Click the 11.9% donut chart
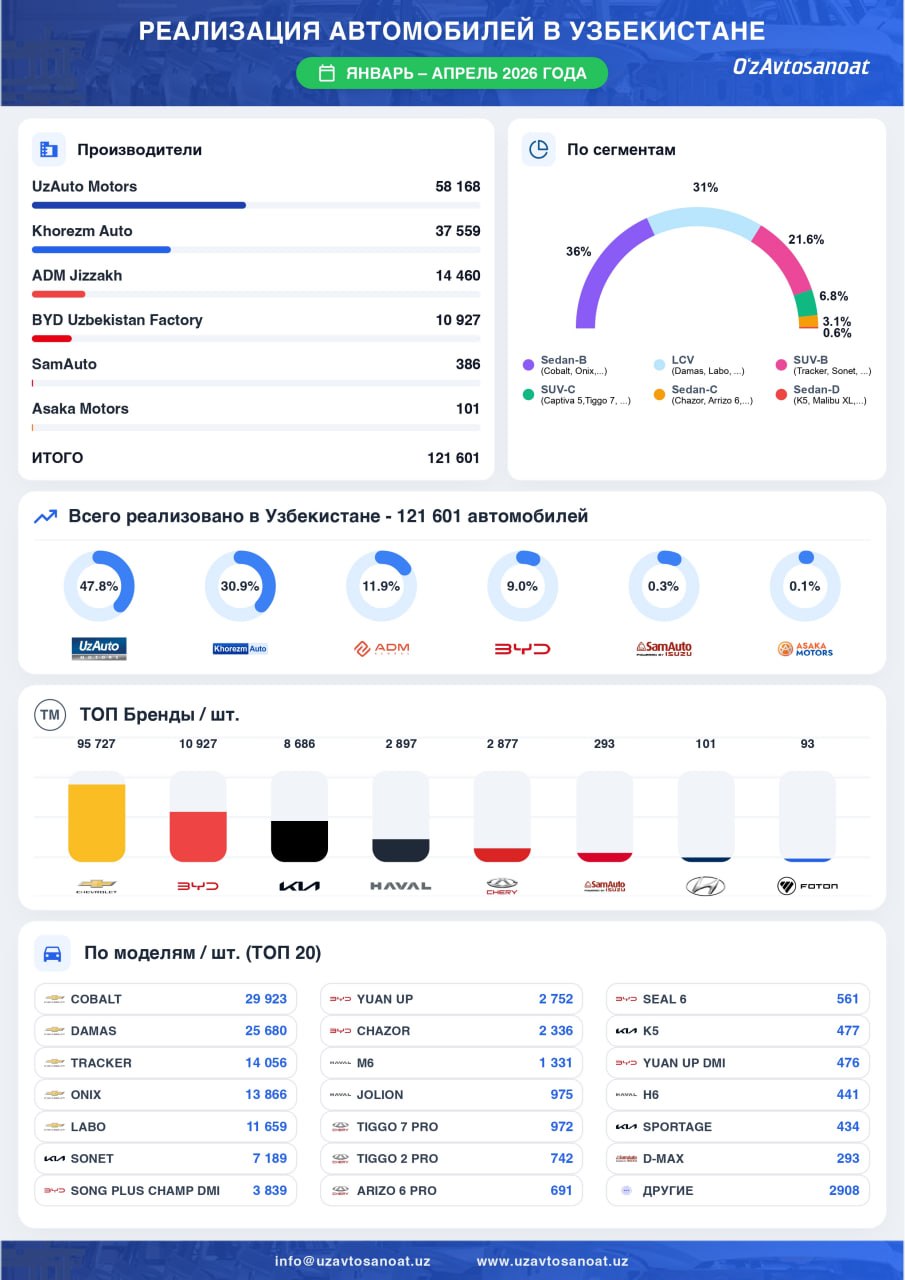The image size is (905, 1280). click(381, 586)
